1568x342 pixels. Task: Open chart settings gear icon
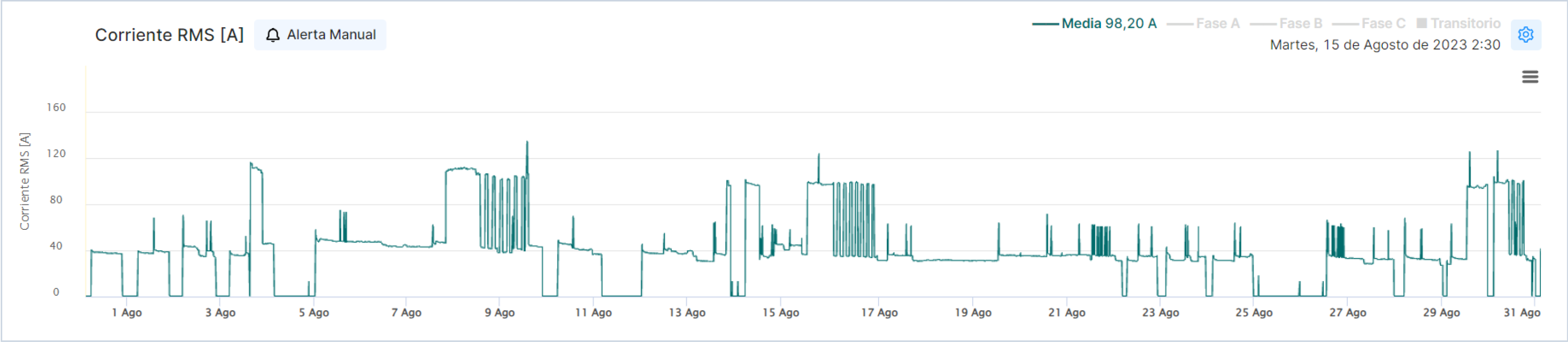click(1525, 35)
